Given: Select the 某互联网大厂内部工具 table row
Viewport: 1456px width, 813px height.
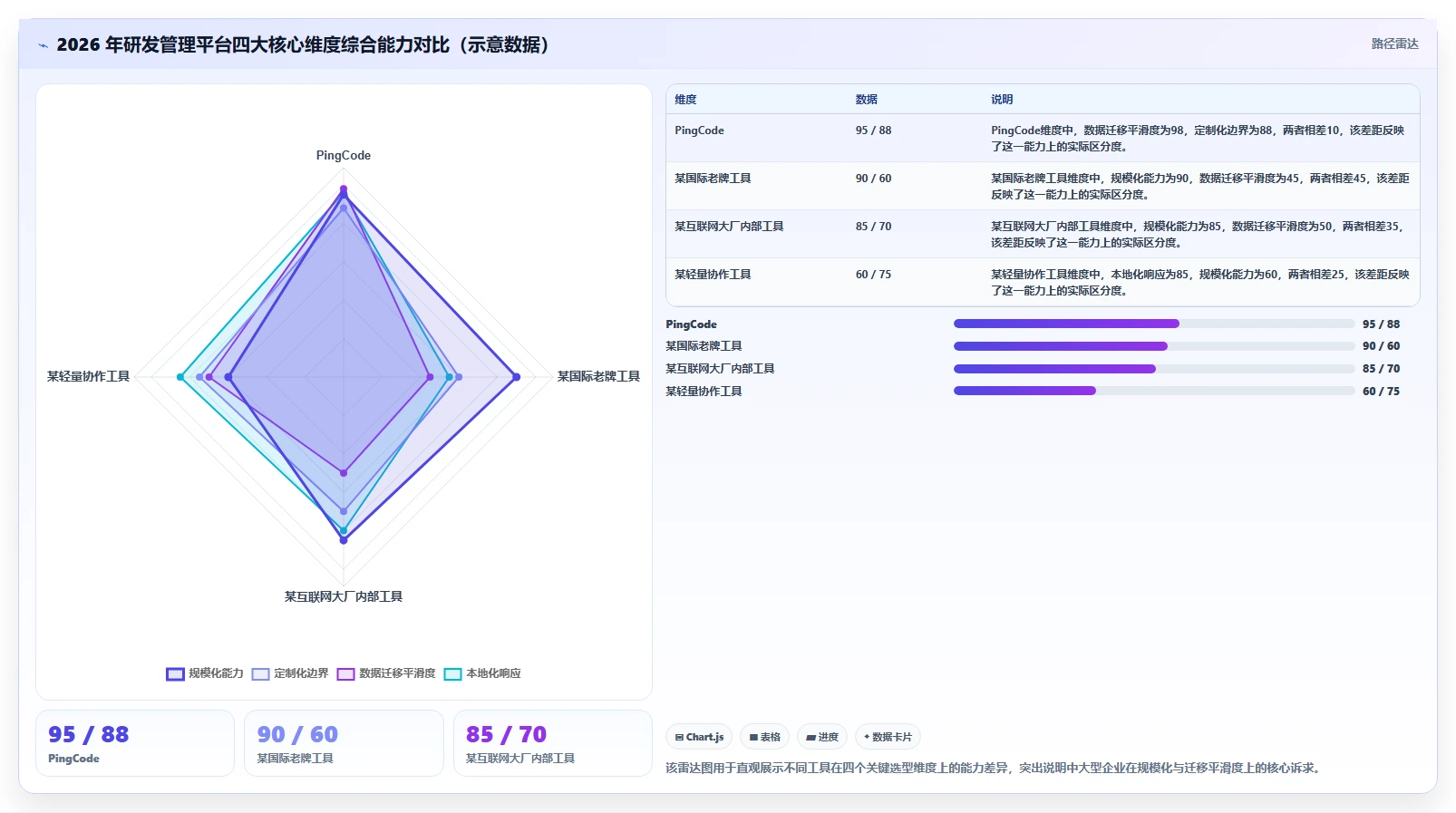Looking at the screenshot, I should pyautogui.click(x=1043, y=234).
